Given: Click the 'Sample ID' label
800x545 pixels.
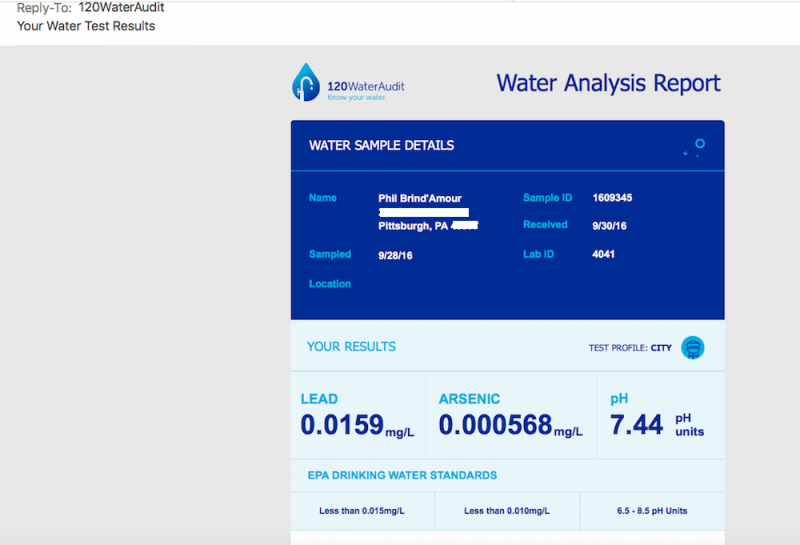Looking at the screenshot, I should pyautogui.click(x=547, y=198).
